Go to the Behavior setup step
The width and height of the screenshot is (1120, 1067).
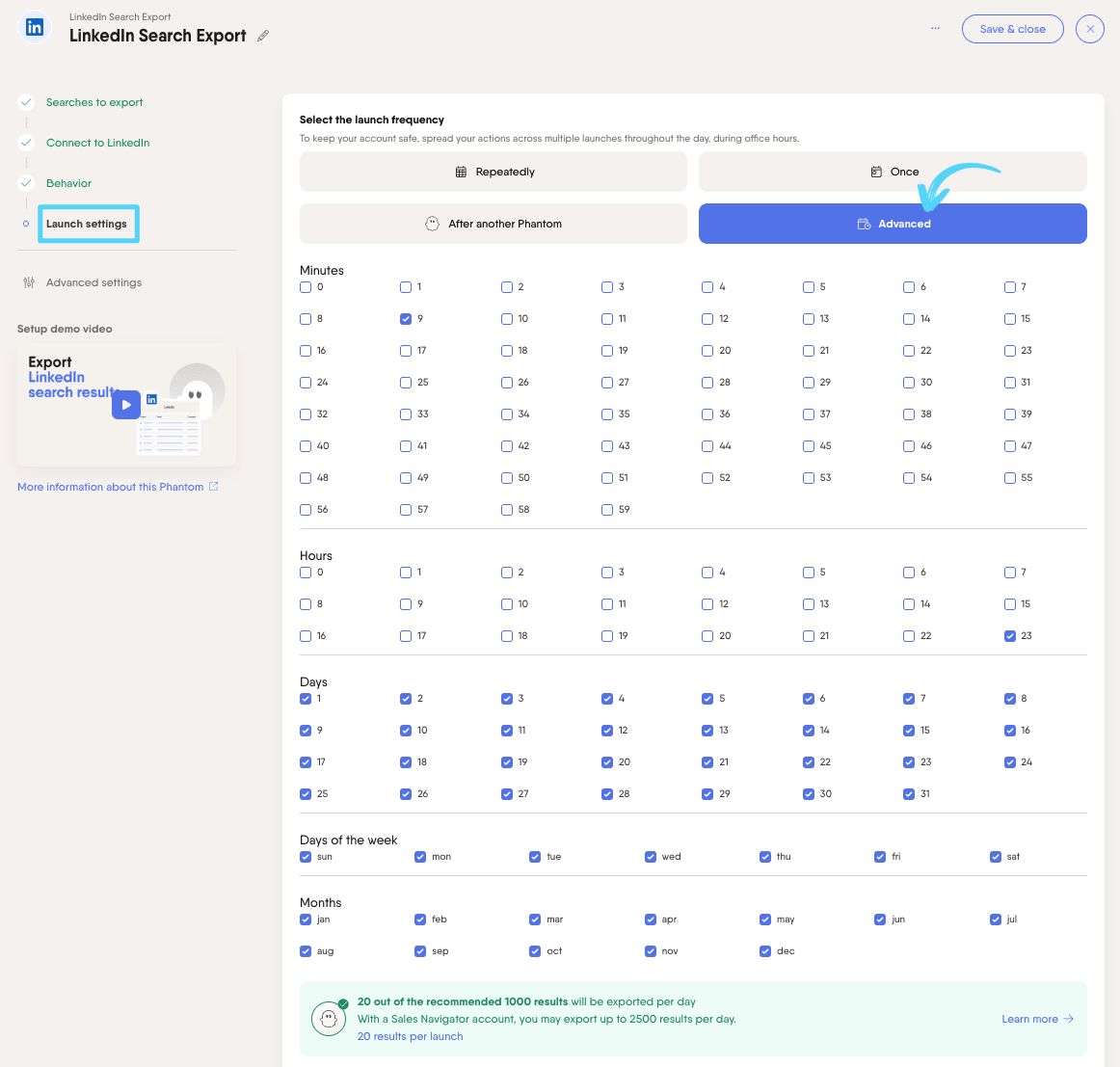[68, 183]
